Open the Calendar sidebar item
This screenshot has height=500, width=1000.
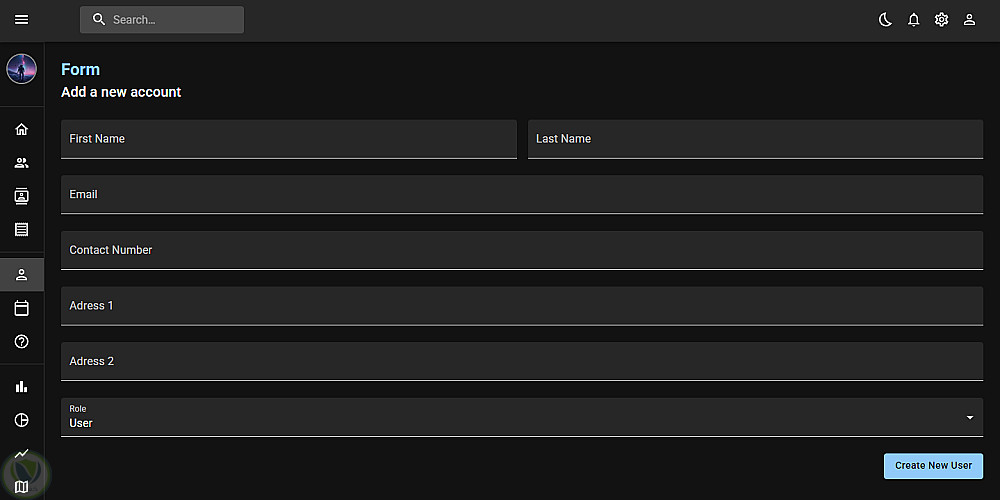point(22,308)
